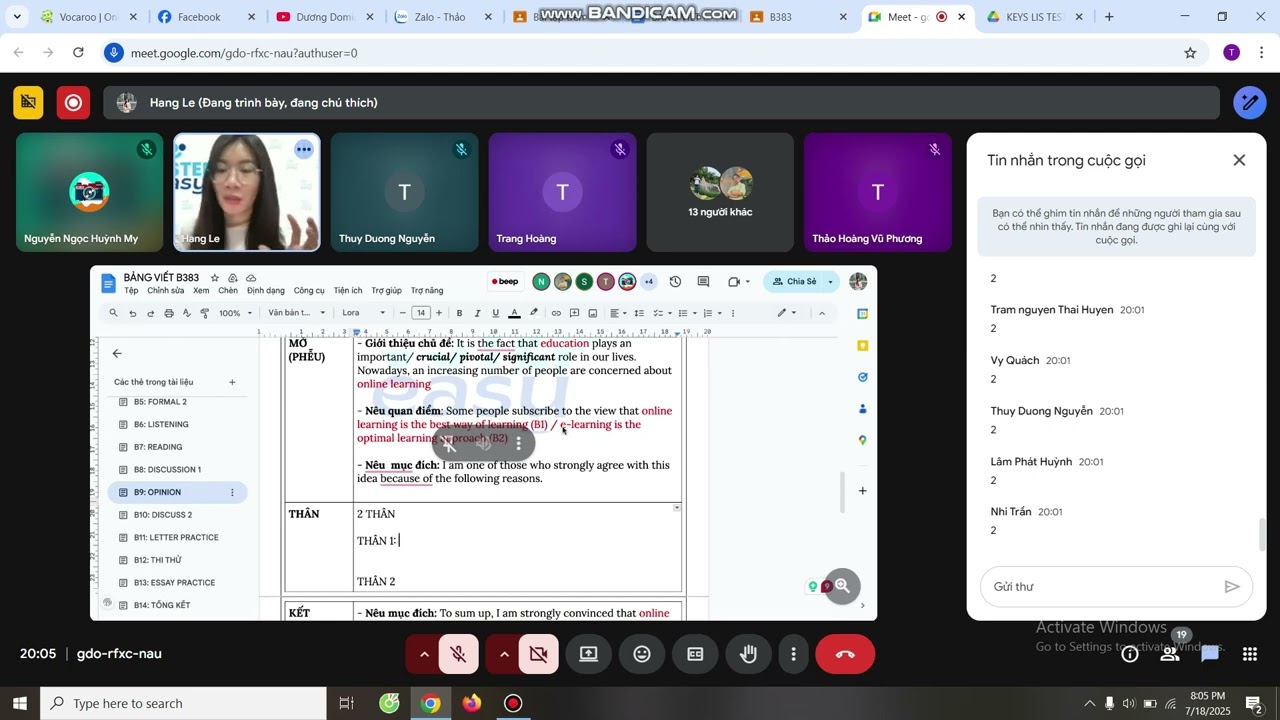Open text color A swatch
This screenshot has height=720, width=1280.
click(515, 313)
